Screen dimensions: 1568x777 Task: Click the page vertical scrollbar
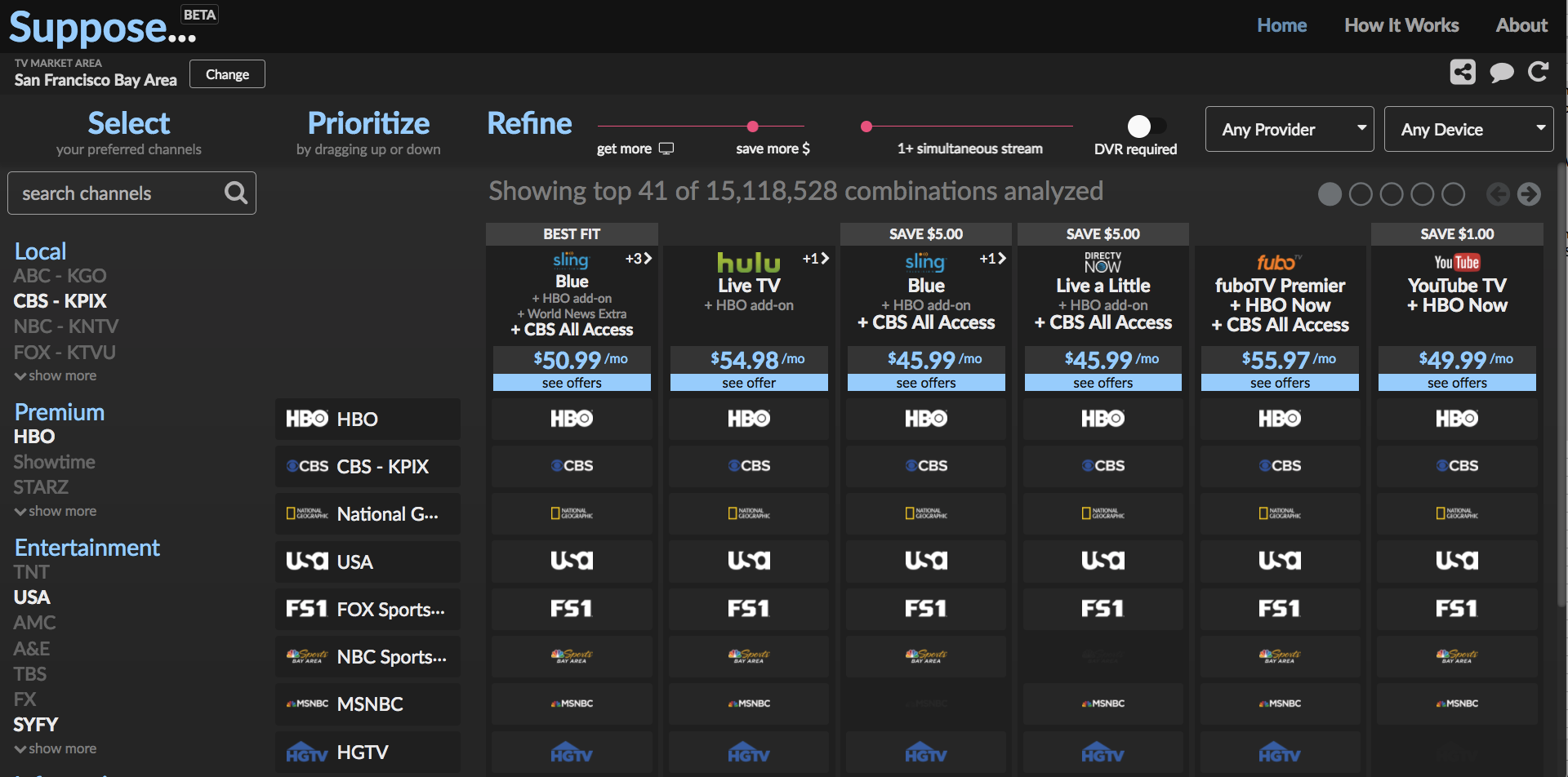point(1562,384)
